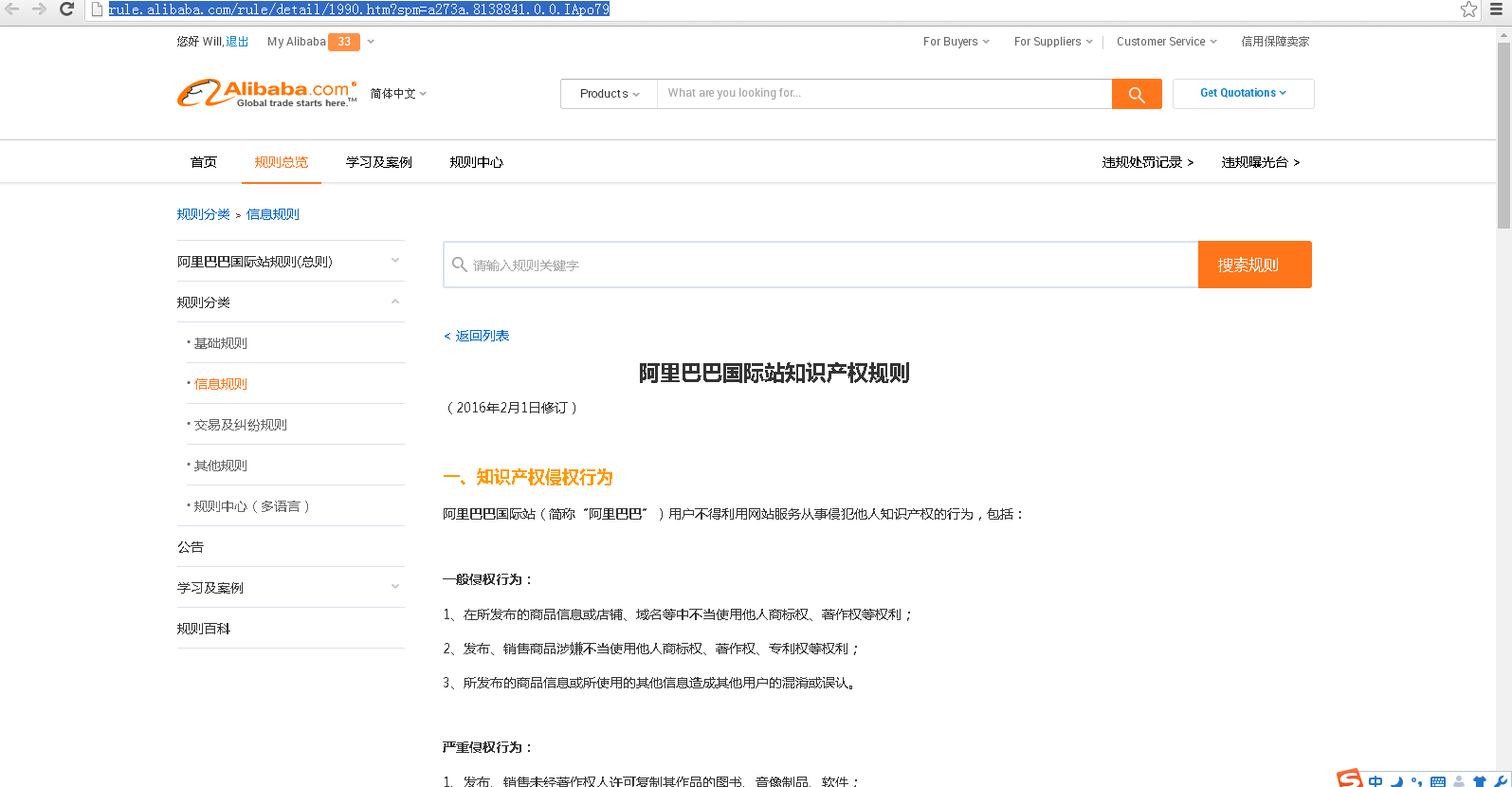This screenshot has width=1512, height=787.
Task: Open 违规处罚记录 link
Action: 1148,162
